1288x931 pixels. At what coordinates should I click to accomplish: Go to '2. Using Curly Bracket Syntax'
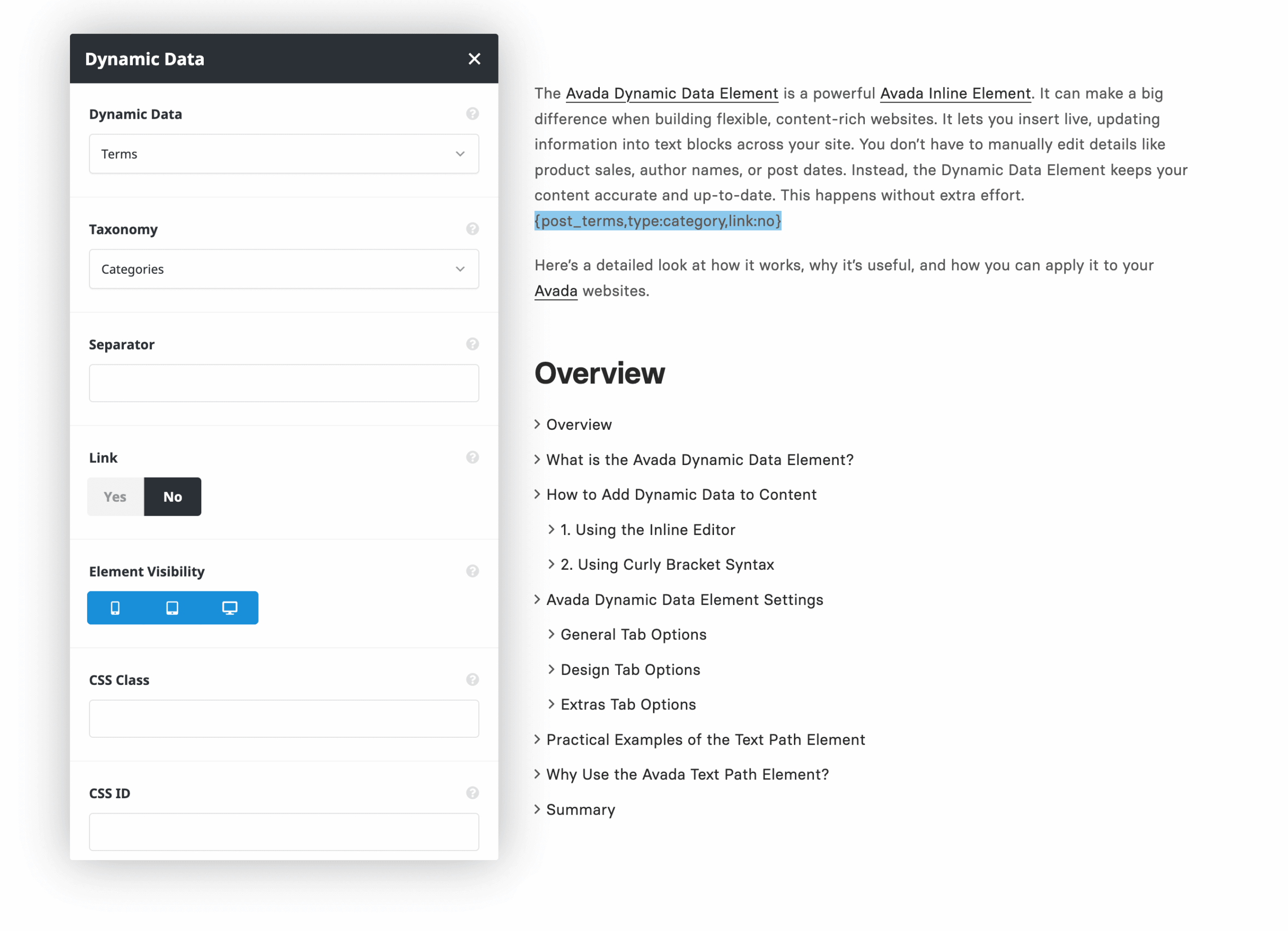[x=667, y=565]
